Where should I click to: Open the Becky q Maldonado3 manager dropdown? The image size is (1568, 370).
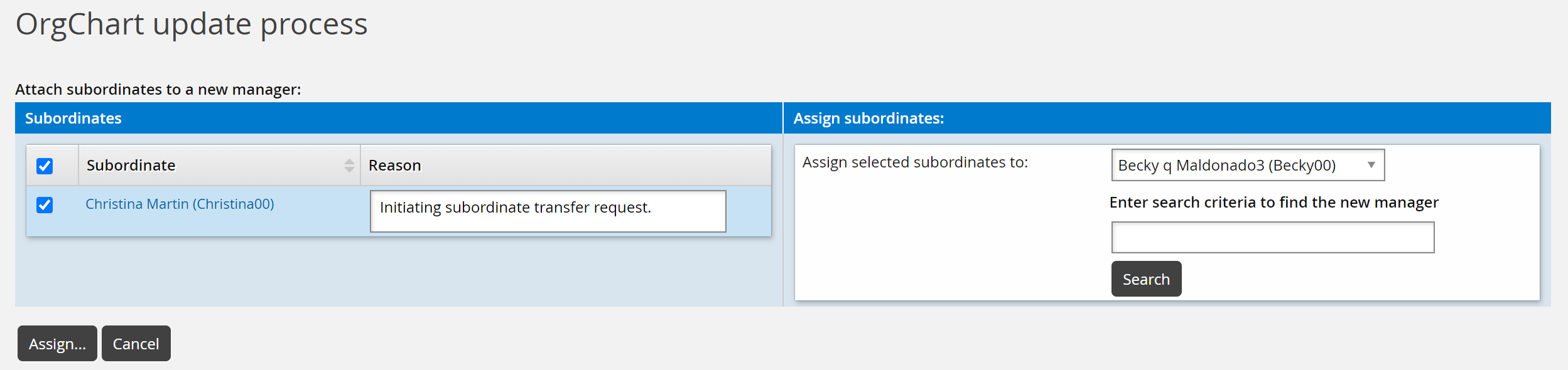pos(1246,165)
